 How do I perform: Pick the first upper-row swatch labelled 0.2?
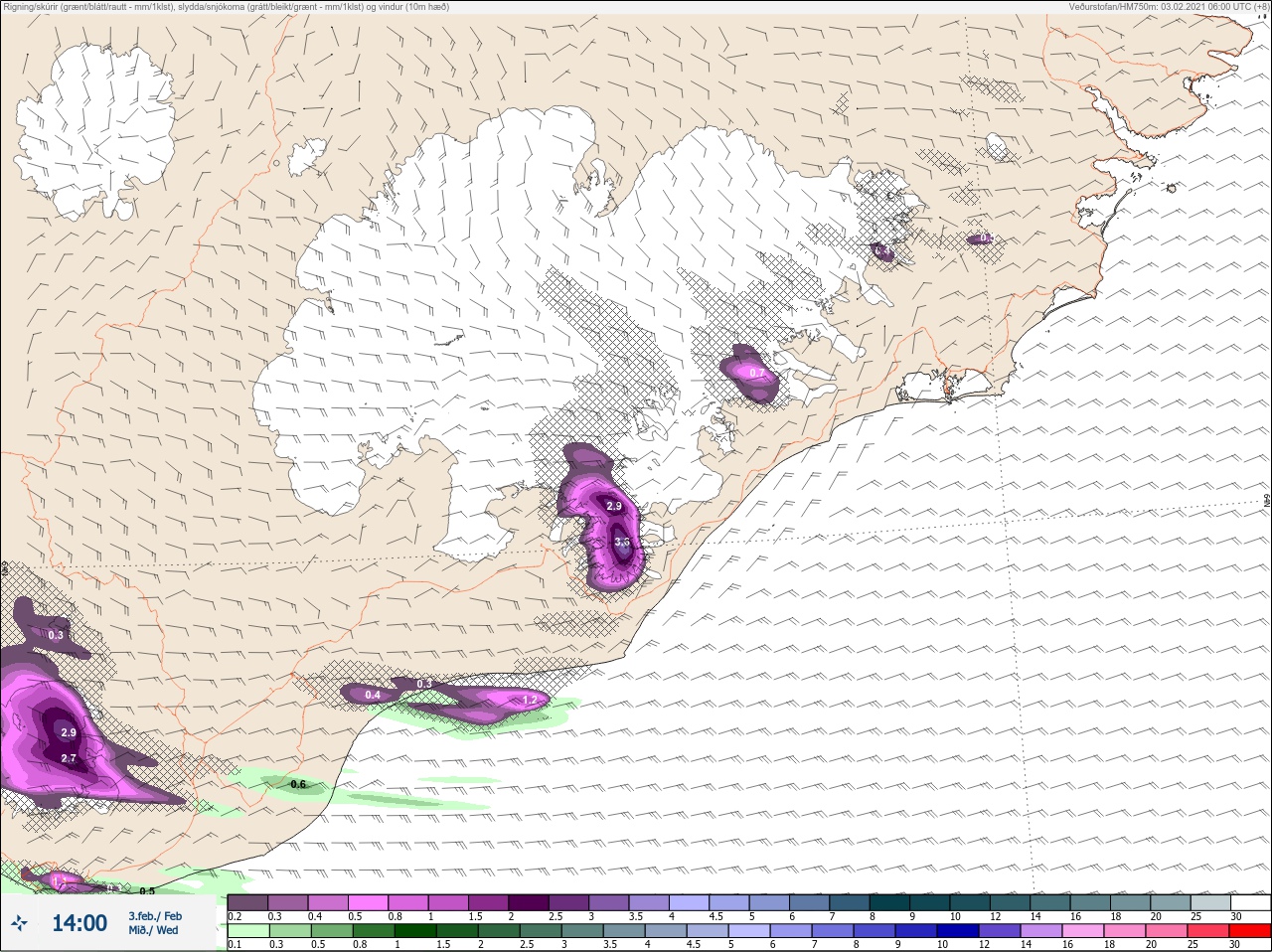click(x=248, y=903)
